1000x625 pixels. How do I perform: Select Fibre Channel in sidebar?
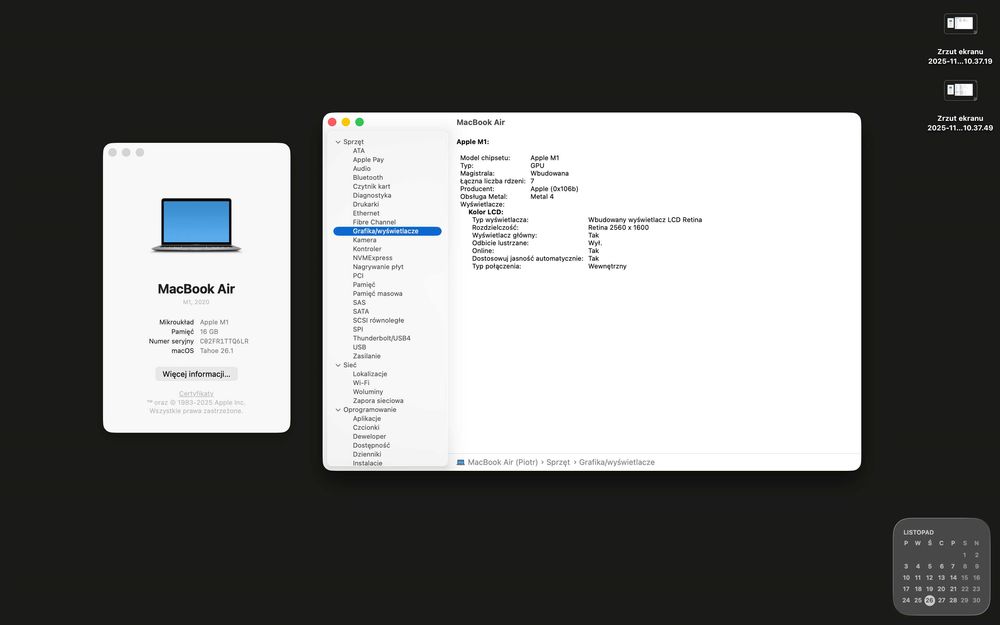374,223
